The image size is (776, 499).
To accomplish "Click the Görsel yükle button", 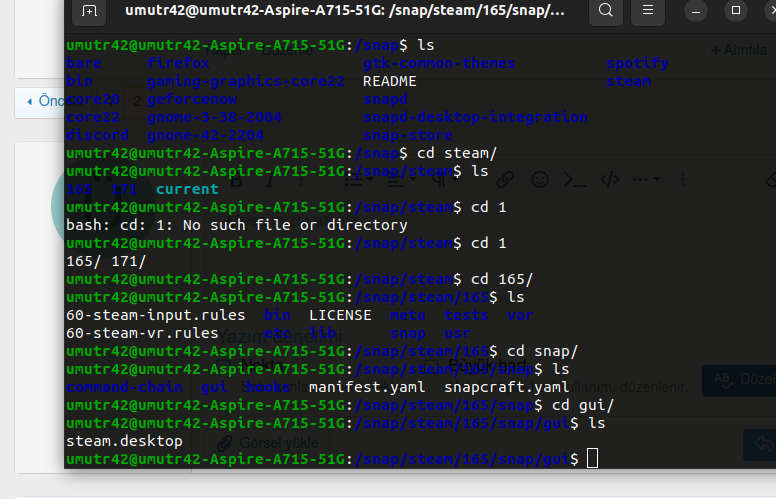I will click(x=267, y=443).
